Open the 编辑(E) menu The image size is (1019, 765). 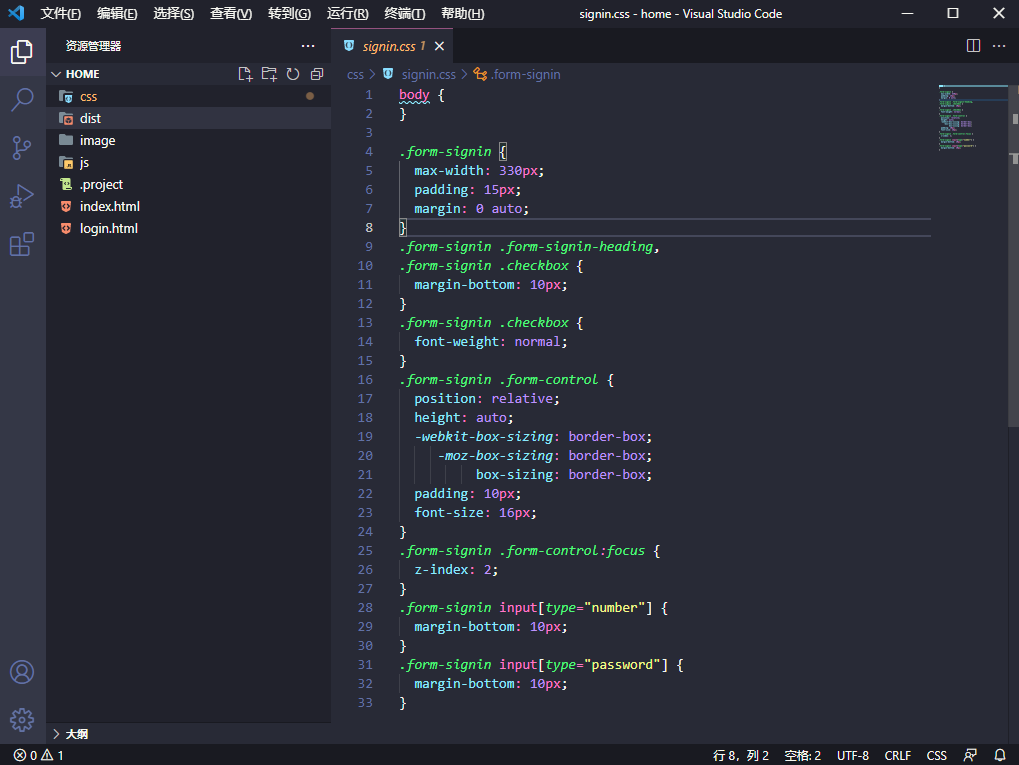click(117, 14)
